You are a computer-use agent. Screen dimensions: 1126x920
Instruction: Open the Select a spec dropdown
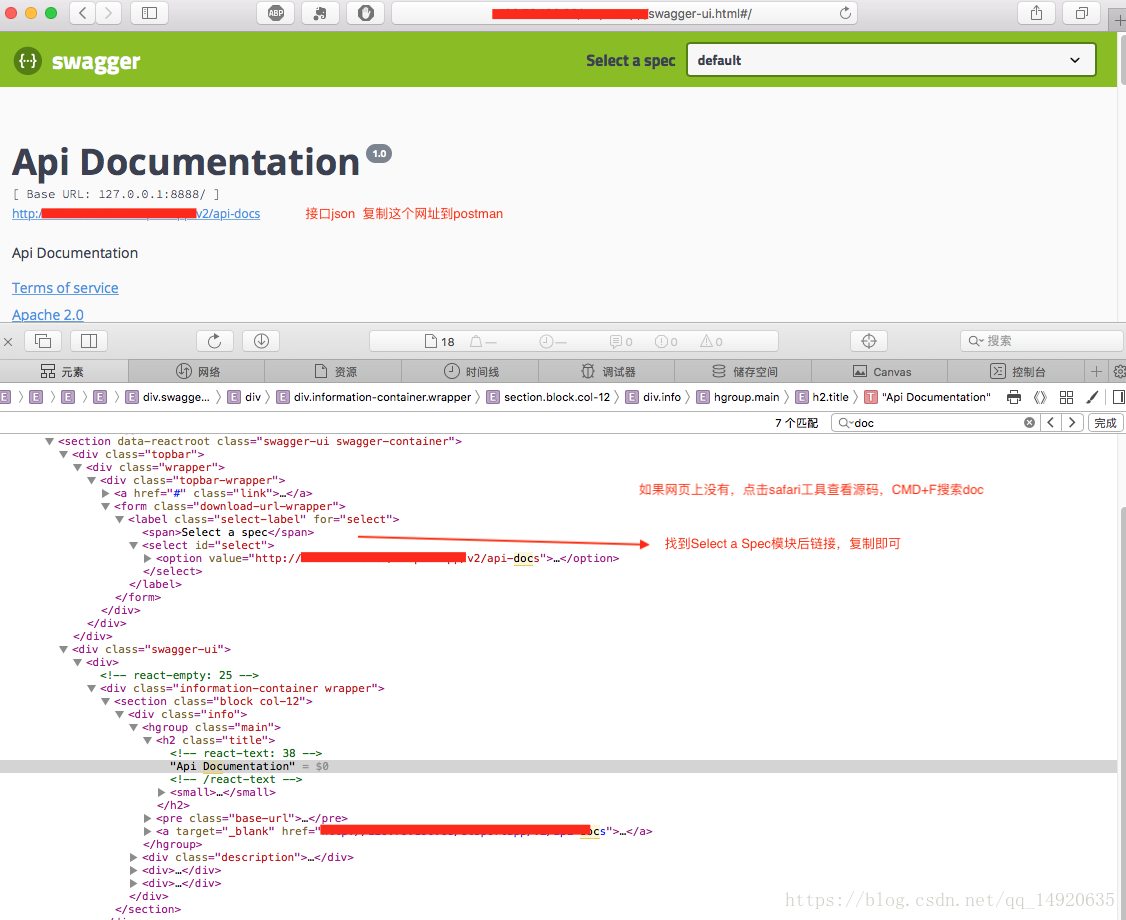(890, 60)
